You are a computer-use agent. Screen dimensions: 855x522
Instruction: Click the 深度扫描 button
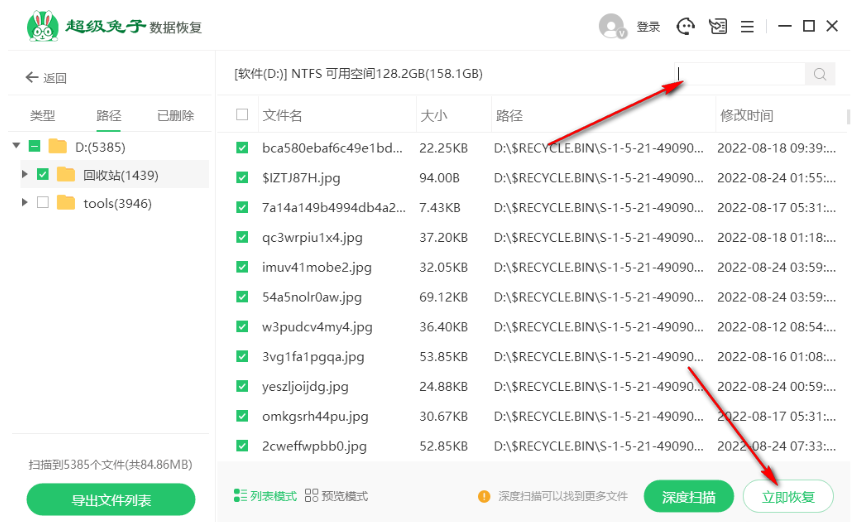coord(688,496)
